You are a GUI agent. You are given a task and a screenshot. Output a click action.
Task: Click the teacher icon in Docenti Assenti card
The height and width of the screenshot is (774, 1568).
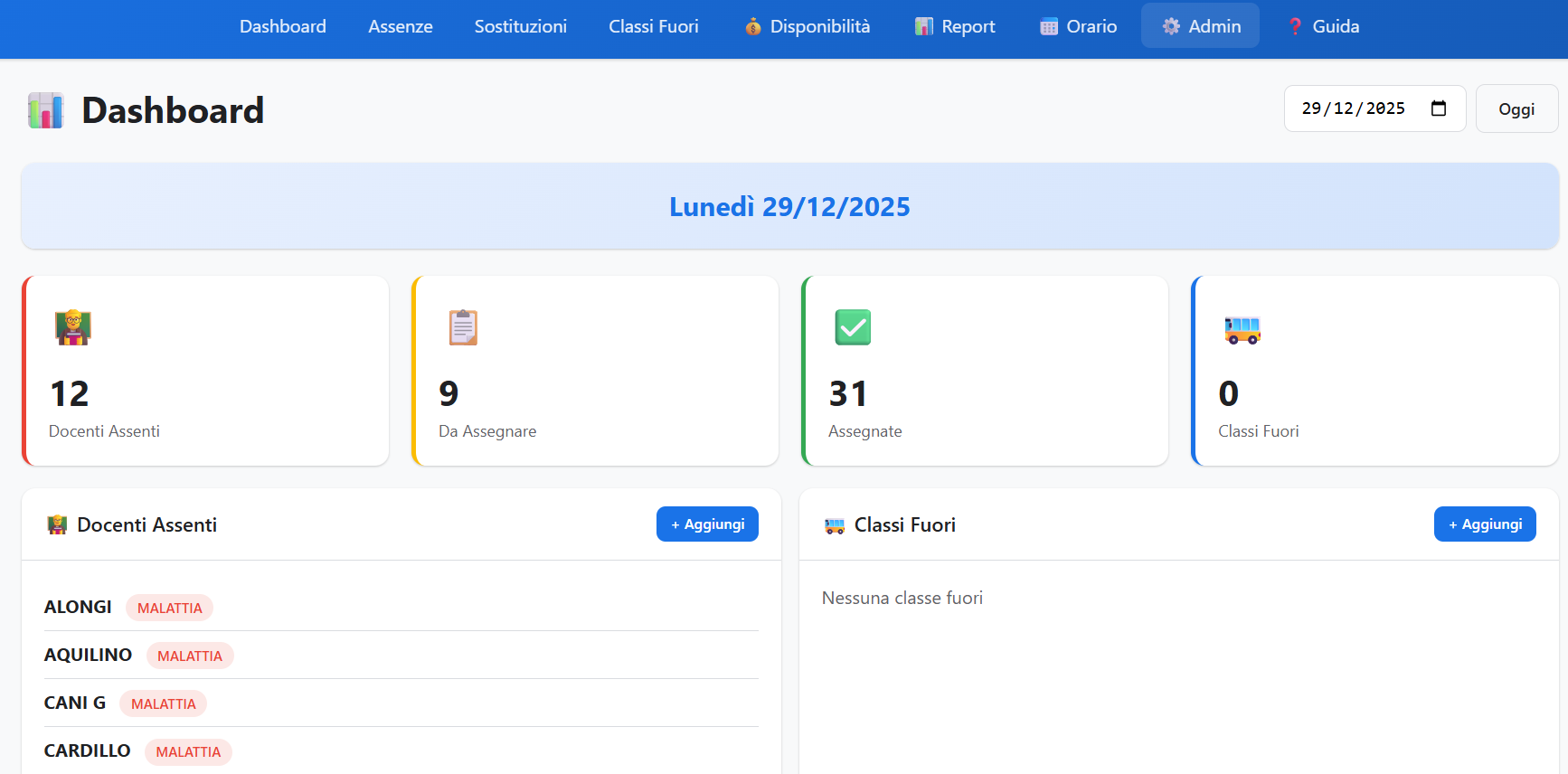click(72, 327)
